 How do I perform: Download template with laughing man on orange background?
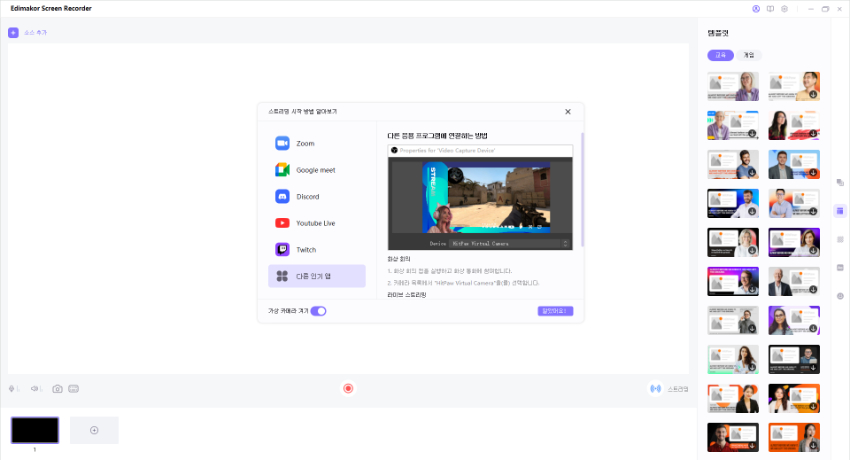click(813, 94)
